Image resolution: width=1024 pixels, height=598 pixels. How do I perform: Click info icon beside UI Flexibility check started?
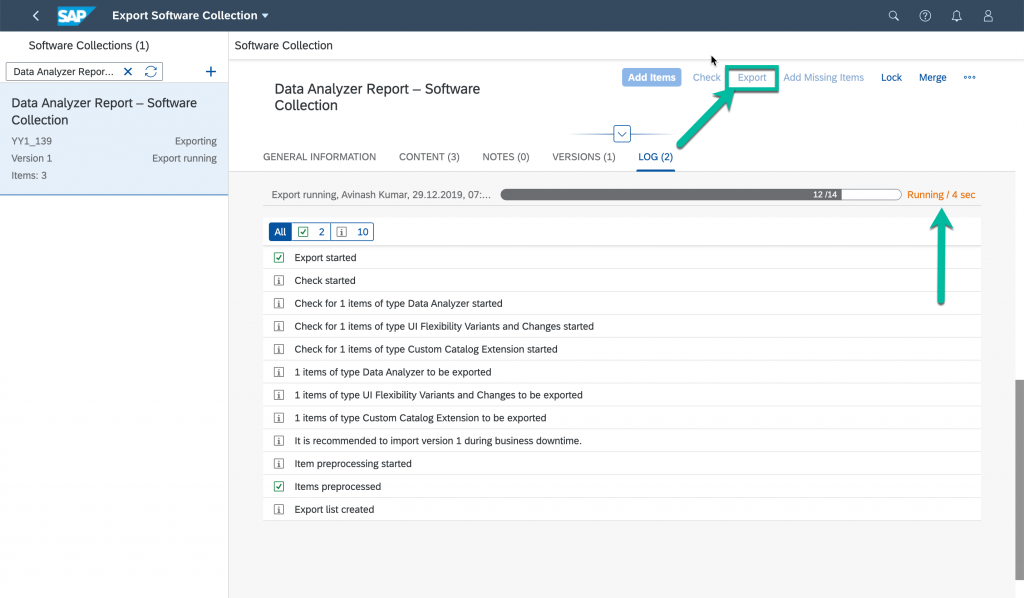point(279,326)
